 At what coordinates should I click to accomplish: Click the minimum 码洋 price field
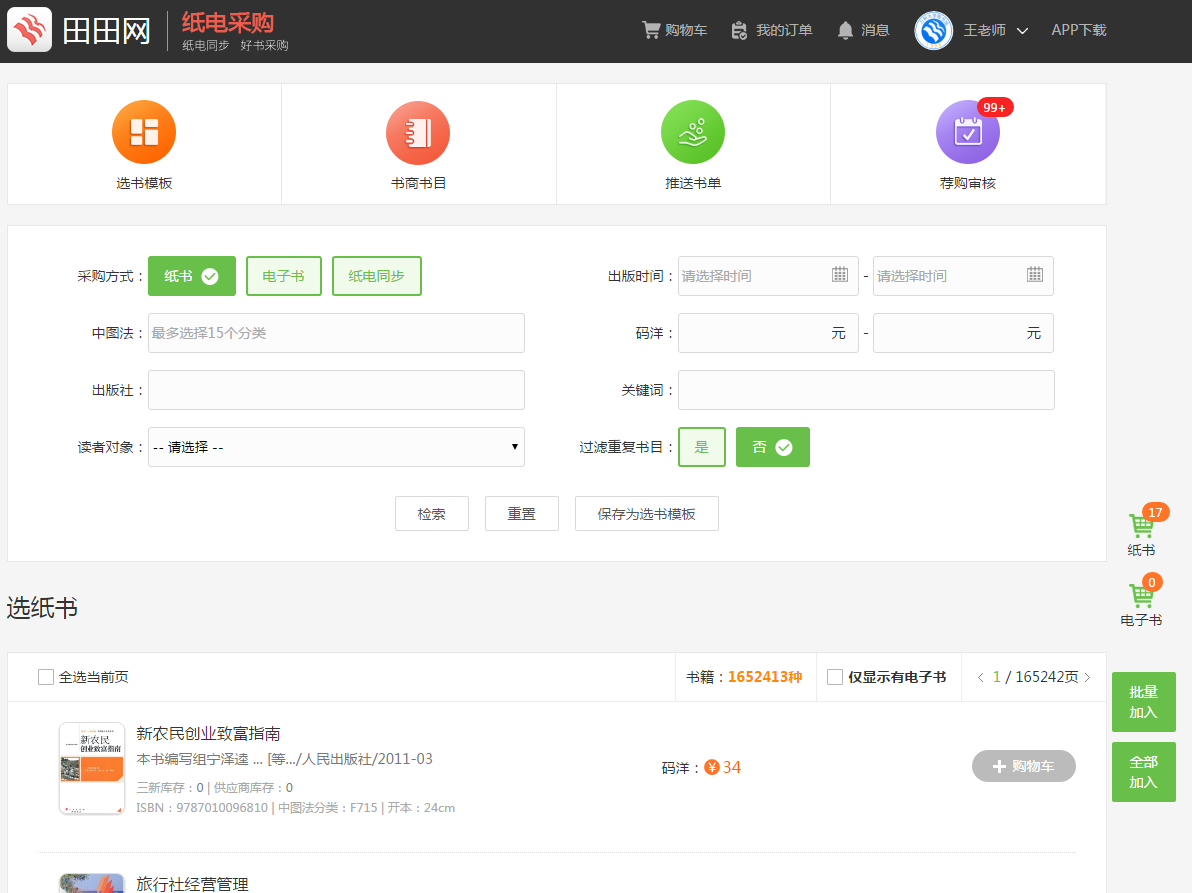coord(768,333)
